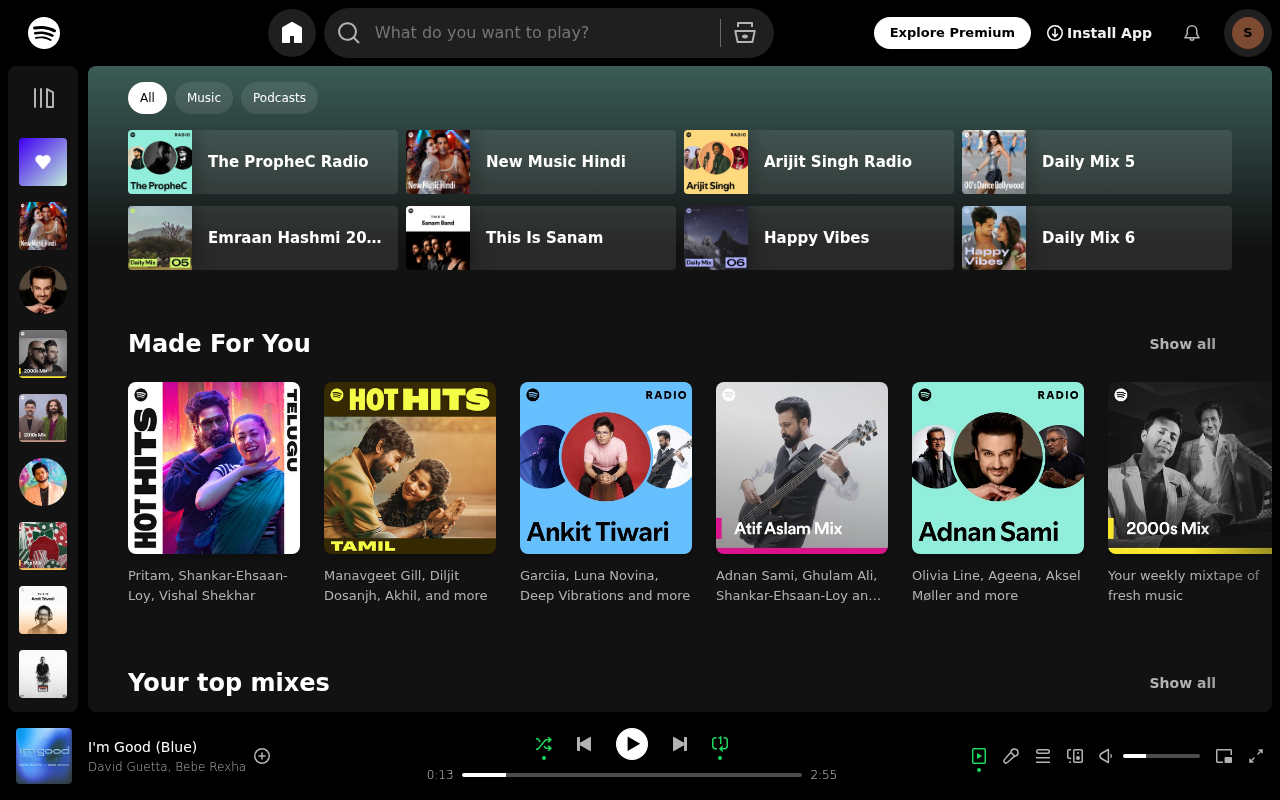The width and height of the screenshot is (1280, 800).
Task: Click the Install App download icon
Action: [x=1055, y=33]
